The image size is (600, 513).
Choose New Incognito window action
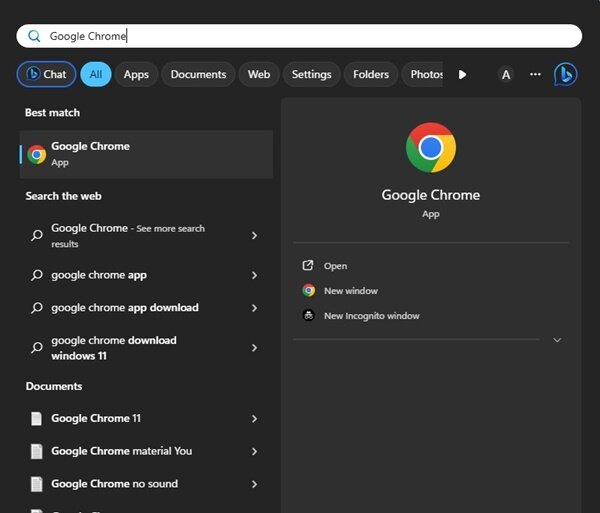point(372,316)
